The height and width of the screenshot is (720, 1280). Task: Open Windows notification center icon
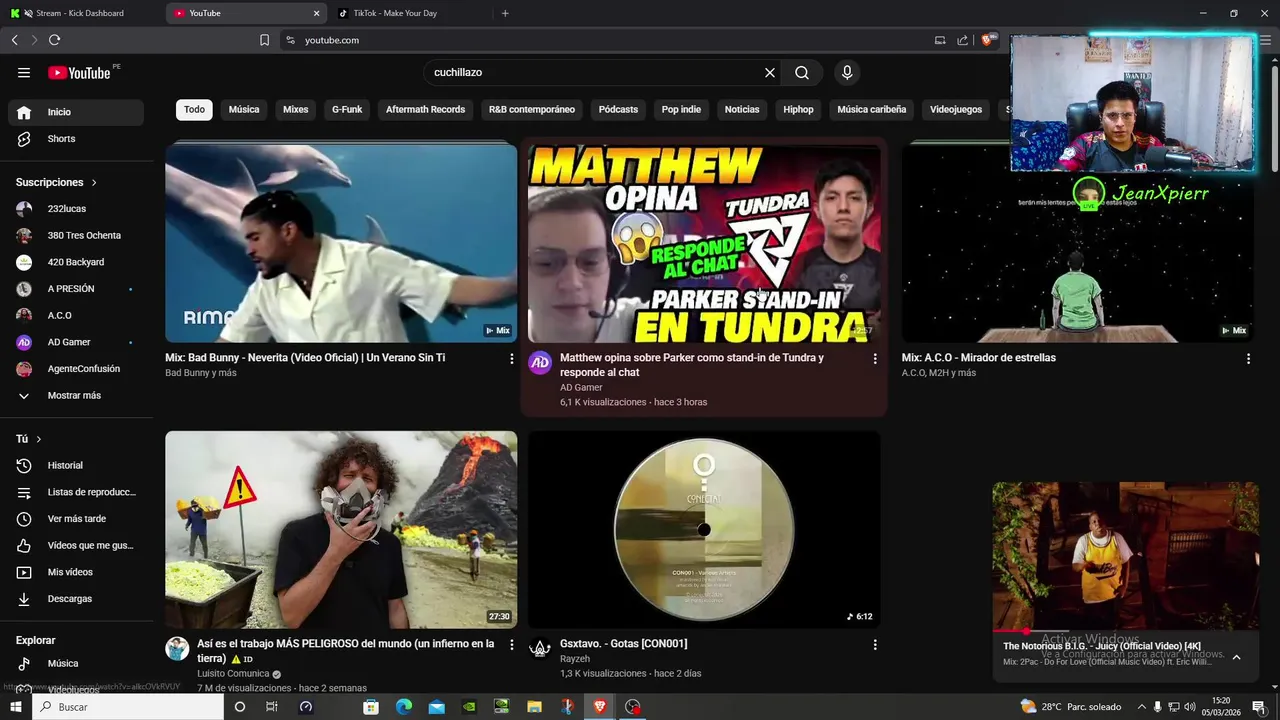pos(1259,707)
